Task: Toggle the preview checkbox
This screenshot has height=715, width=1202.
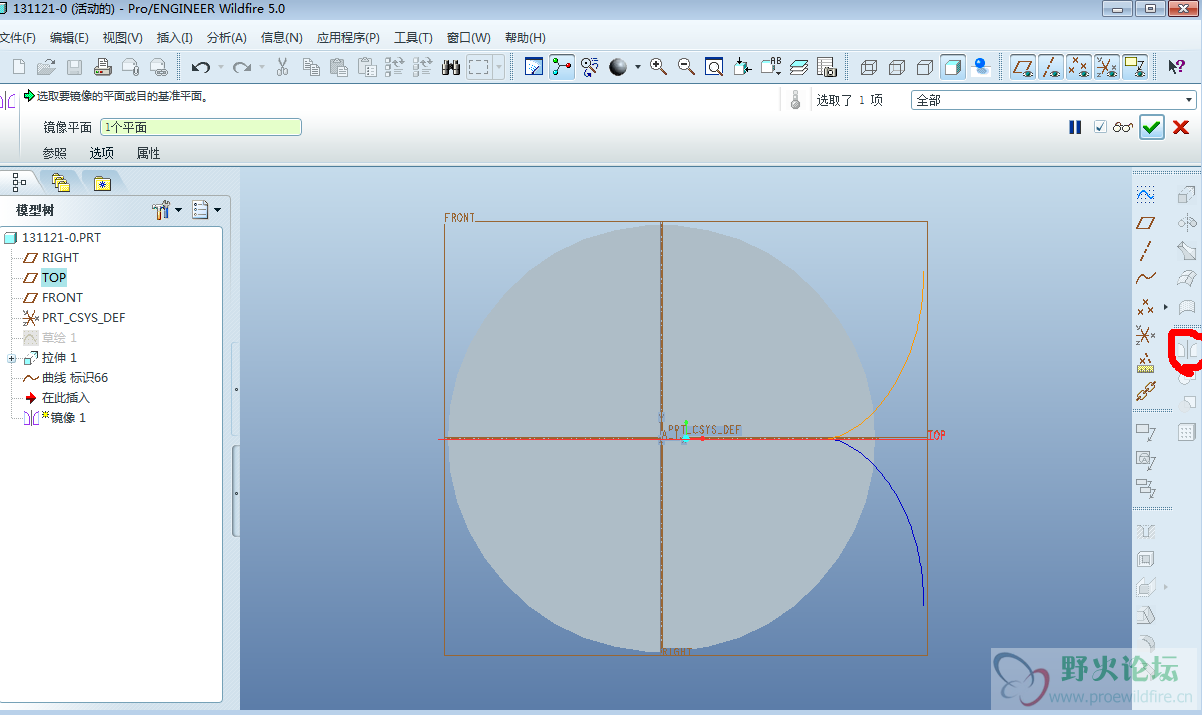Action: [1100, 127]
